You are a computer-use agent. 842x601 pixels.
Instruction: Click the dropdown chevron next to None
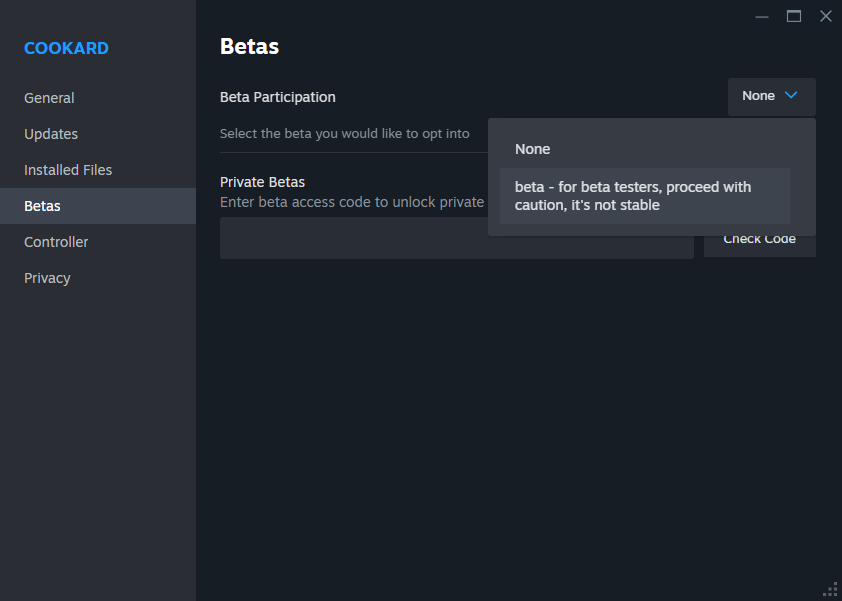click(x=790, y=96)
